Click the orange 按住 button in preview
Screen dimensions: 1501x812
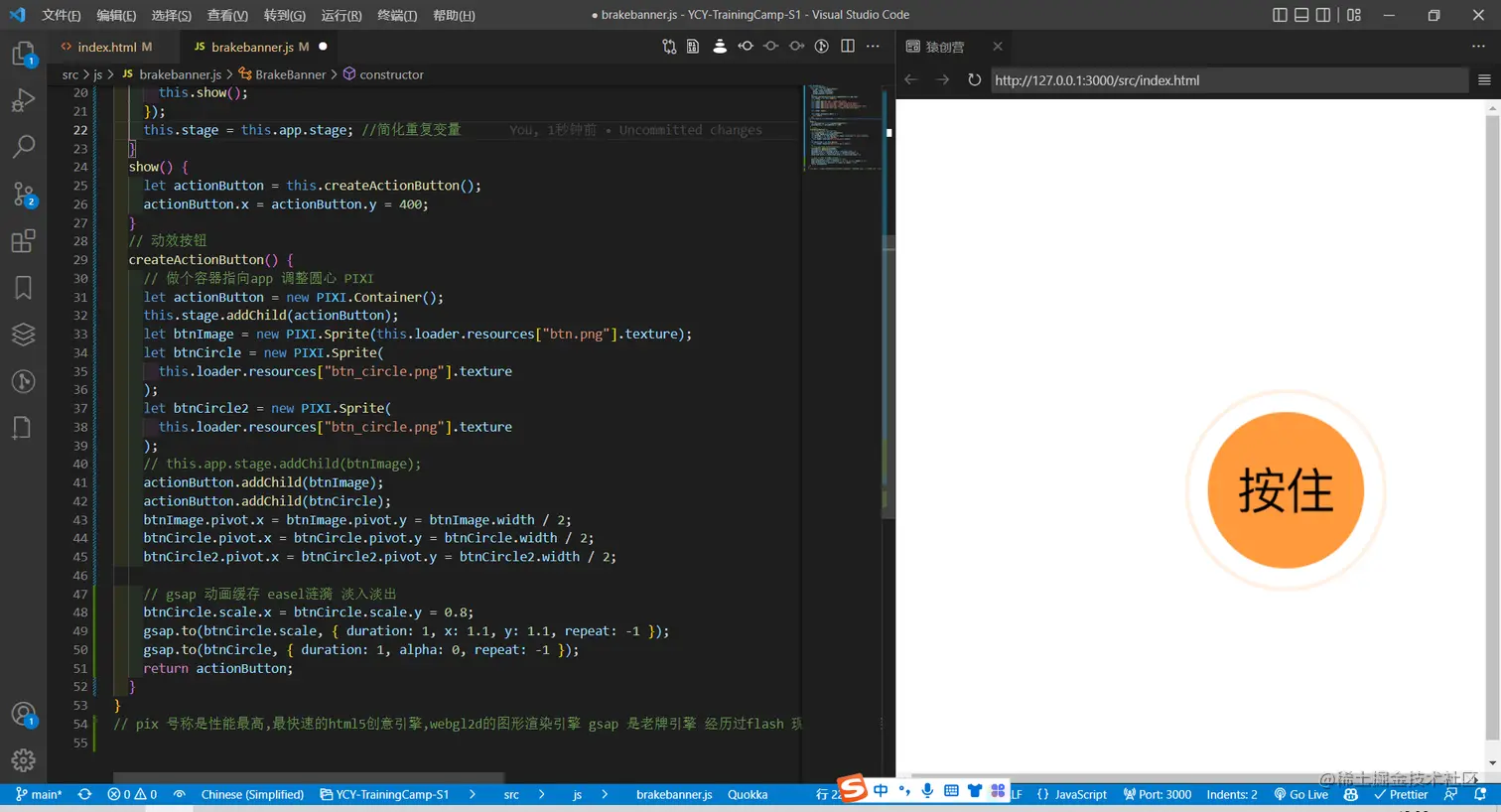point(1286,490)
